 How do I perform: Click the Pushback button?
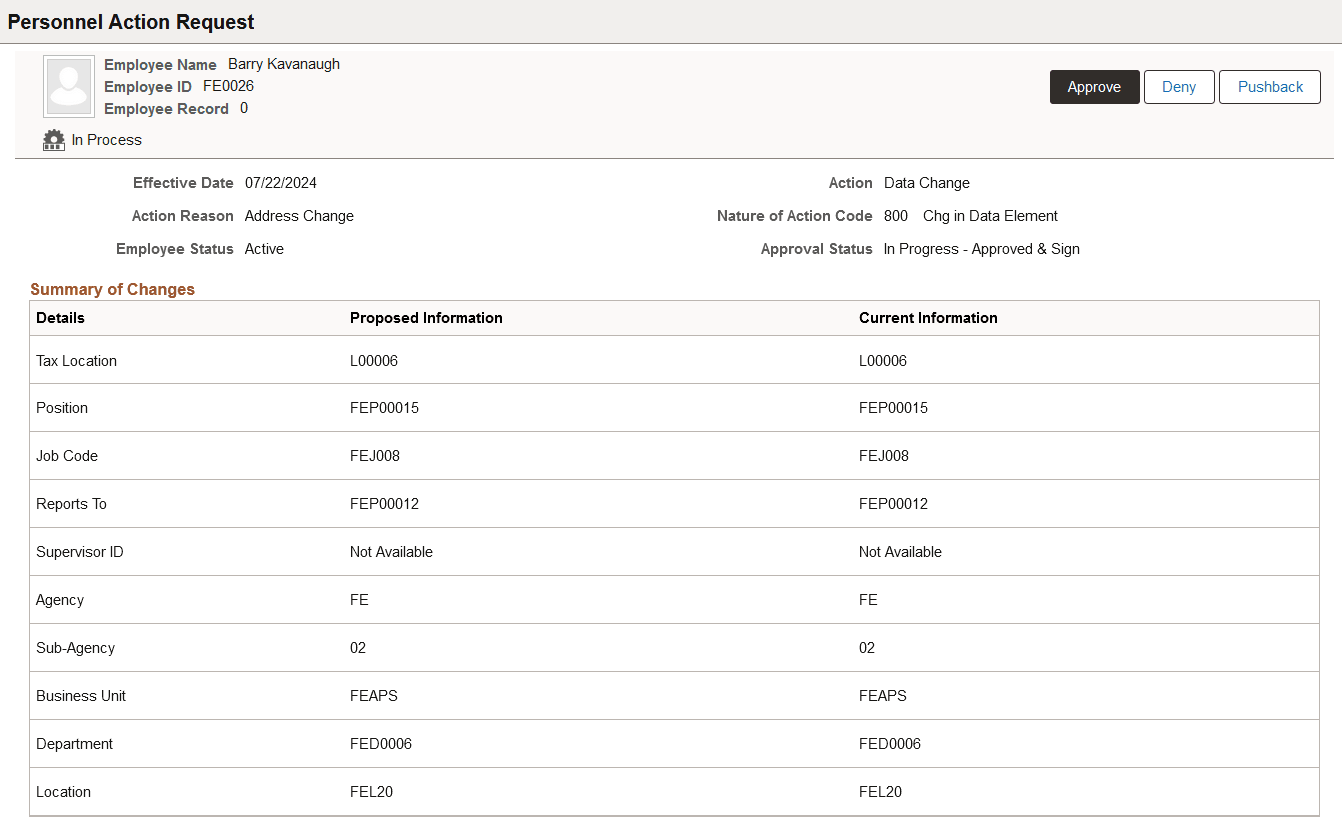(x=1270, y=87)
